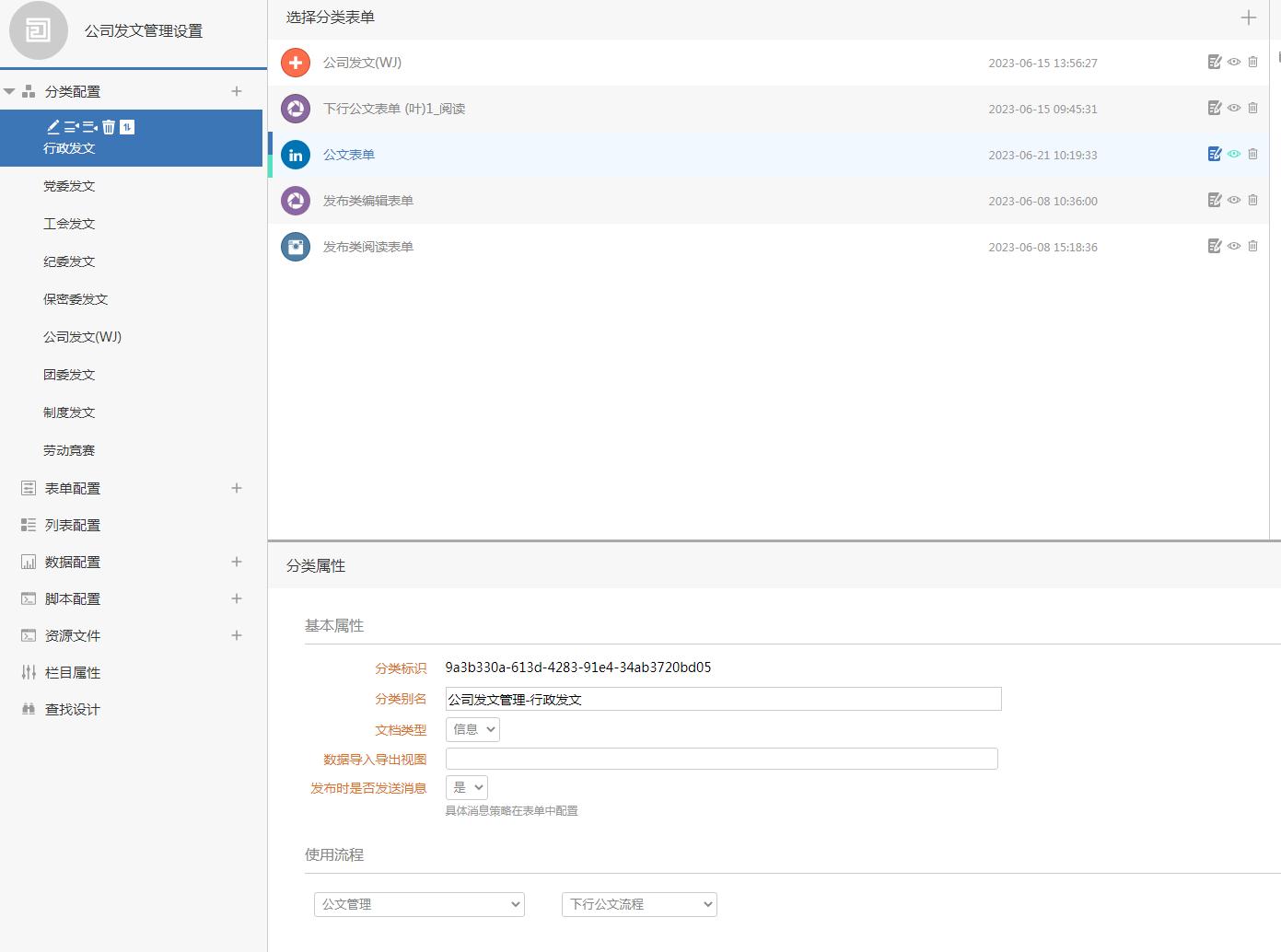1281x952 pixels.
Task: Click the sort arrows icon above 行政发文
Action: (127, 127)
